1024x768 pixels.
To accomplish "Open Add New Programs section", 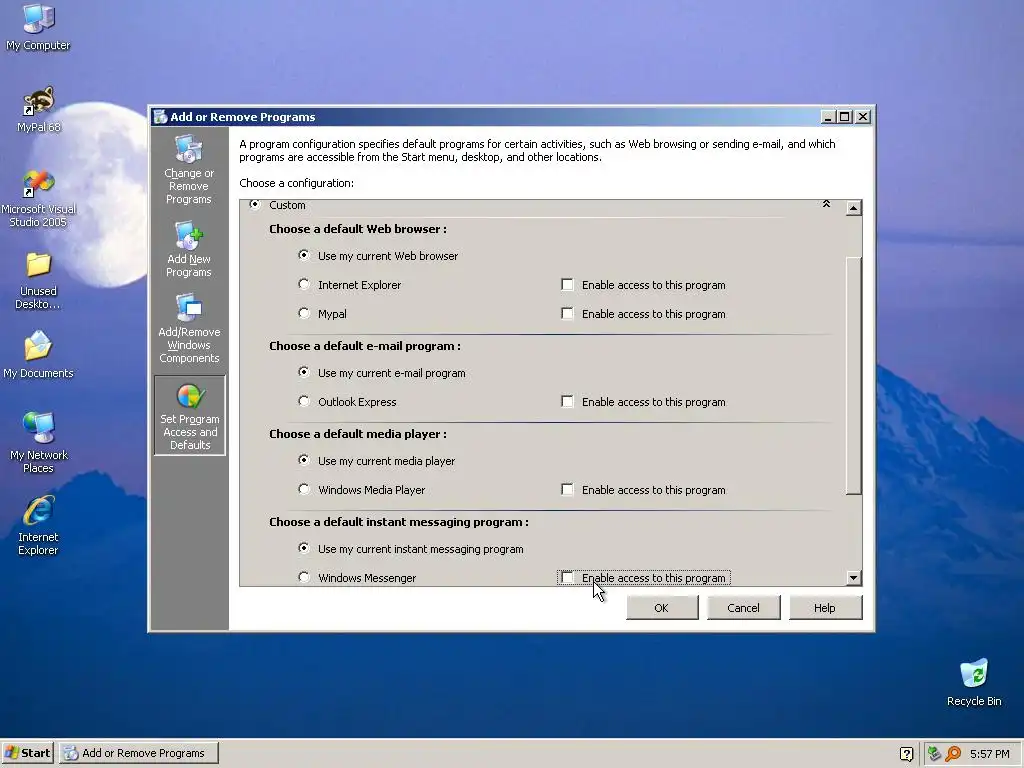I will pyautogui.click(x=189, y=250).
